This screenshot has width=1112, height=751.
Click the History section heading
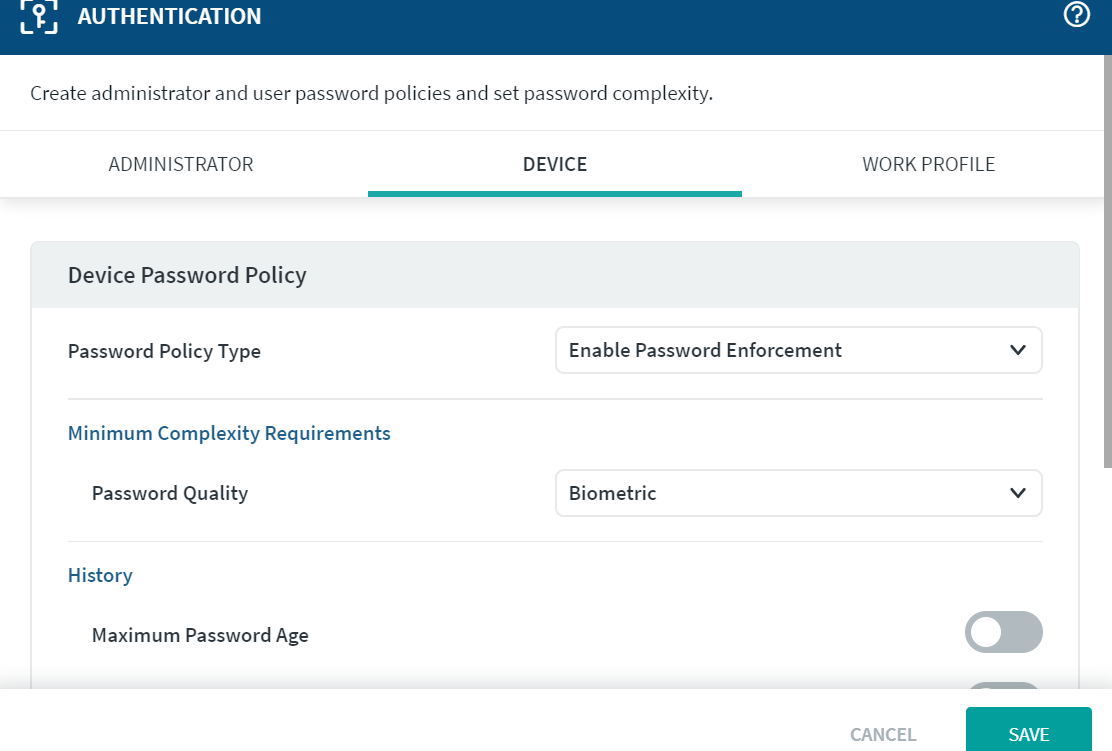[100, 575]
